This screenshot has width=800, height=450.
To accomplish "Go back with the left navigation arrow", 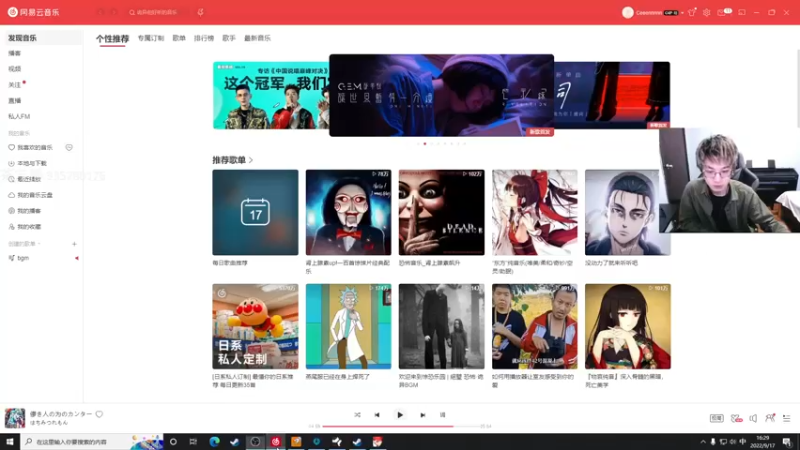I will (101, 12).
